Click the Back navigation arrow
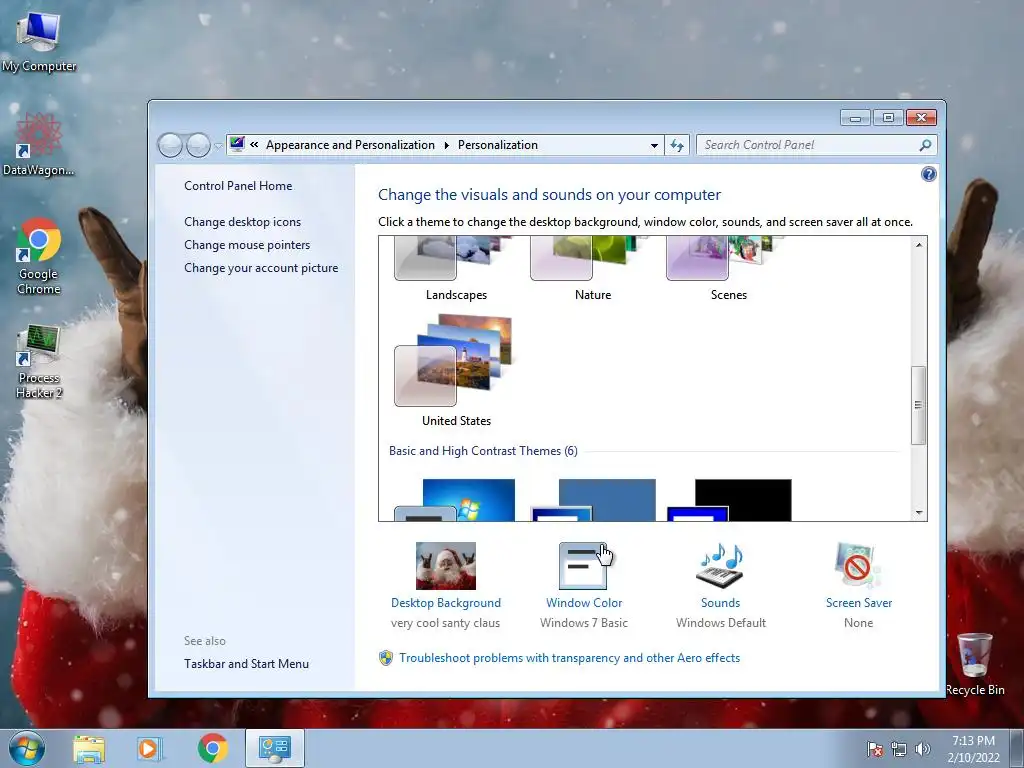Screen dimensions: 1024x768 coord(170,145)
